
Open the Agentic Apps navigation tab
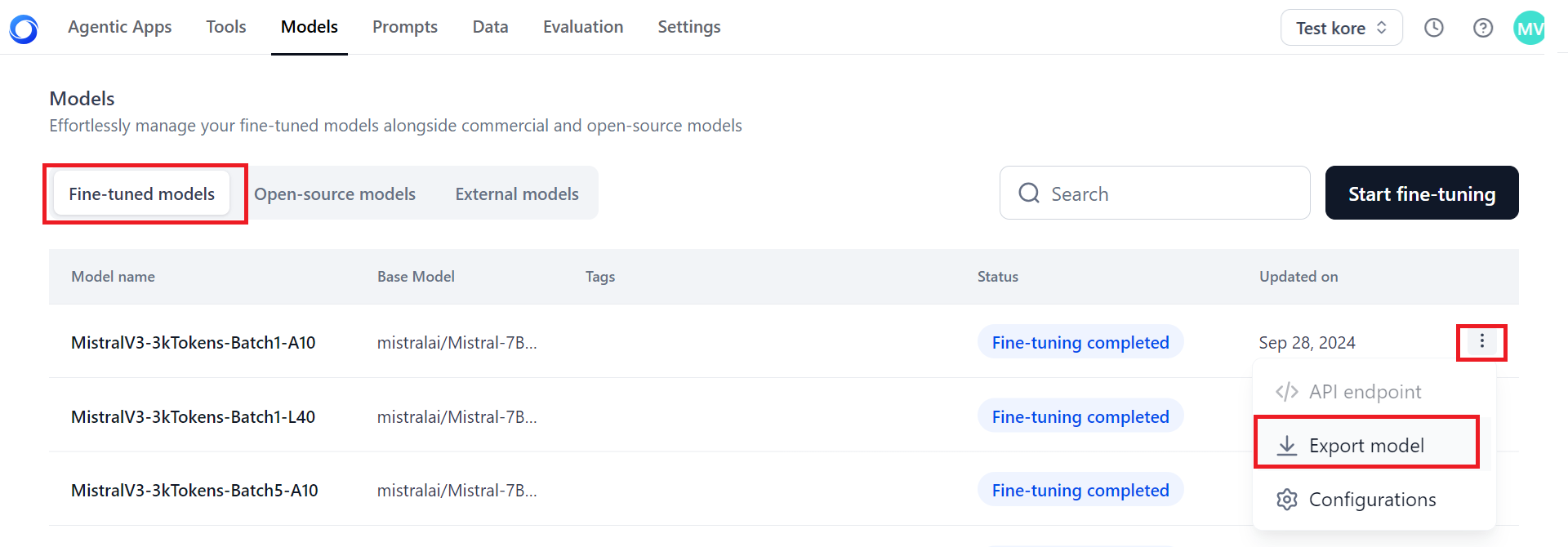click(x=120, y=27)
